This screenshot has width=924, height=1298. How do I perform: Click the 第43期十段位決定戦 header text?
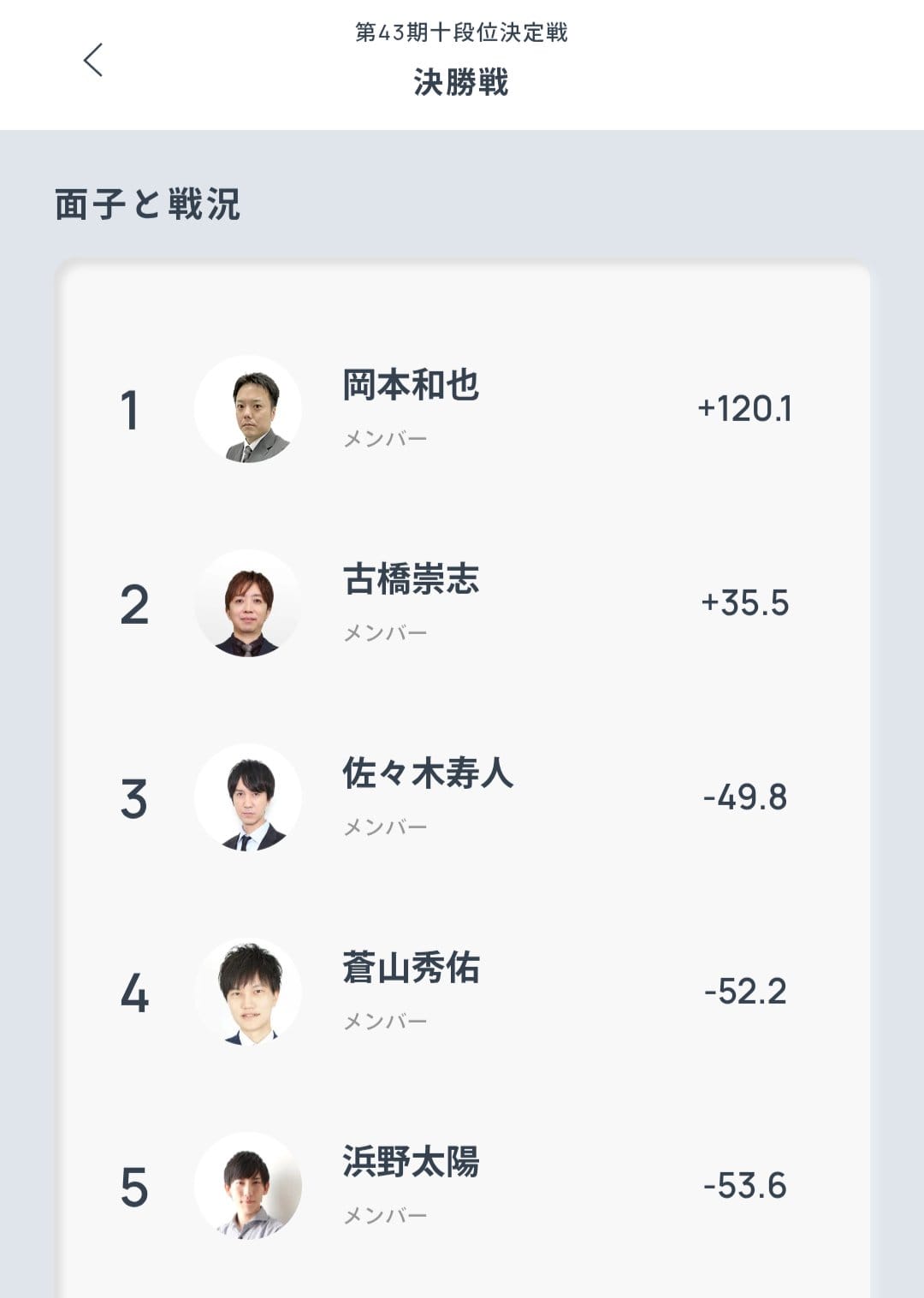[x=461, y=33]
